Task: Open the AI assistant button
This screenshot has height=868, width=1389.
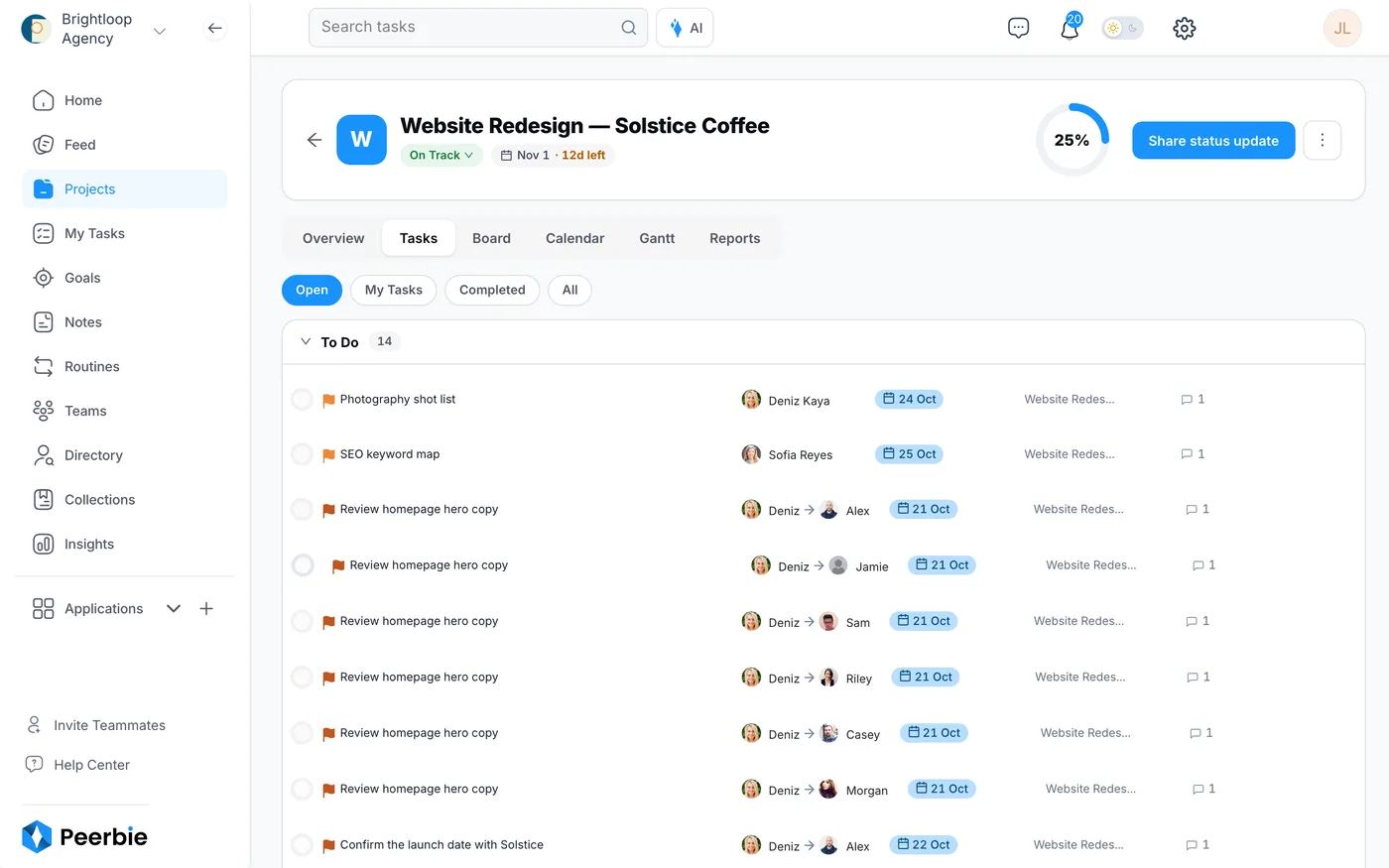Action: 685,28
